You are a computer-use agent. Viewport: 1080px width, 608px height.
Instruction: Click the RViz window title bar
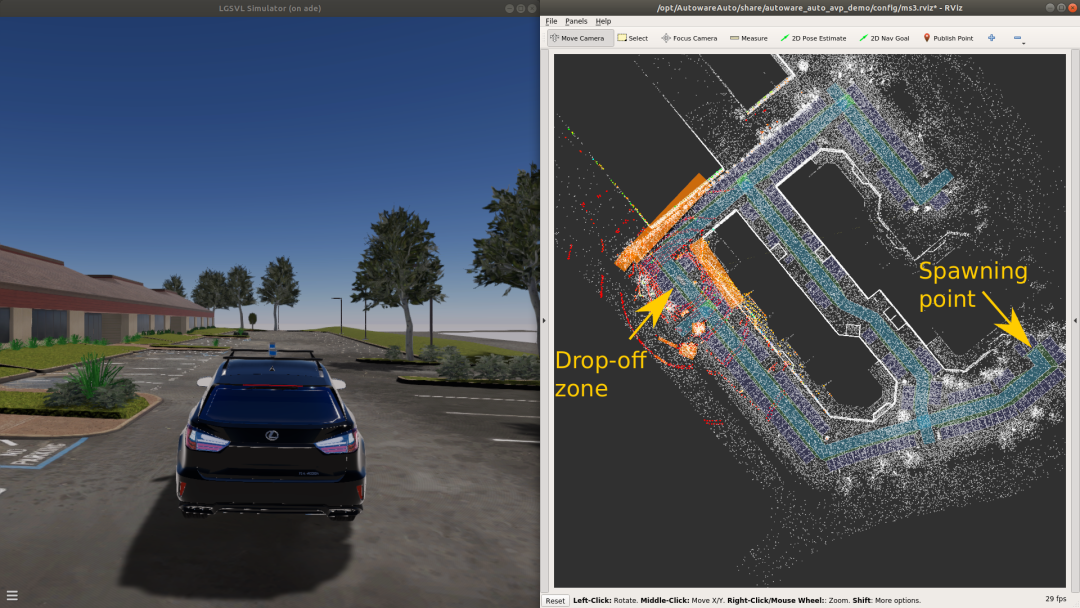[x=810, y=8]
